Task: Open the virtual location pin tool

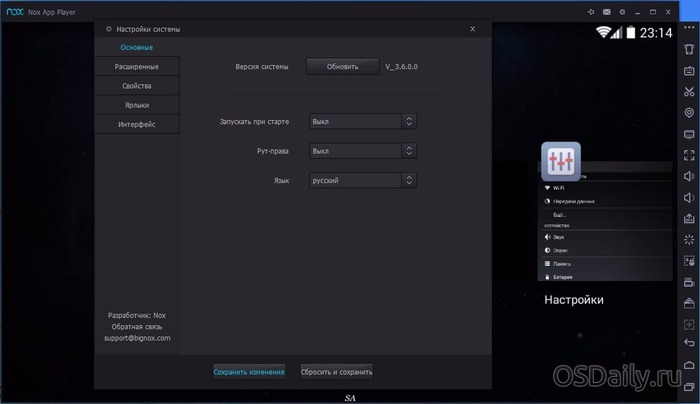Action: [x=689, y=113]
